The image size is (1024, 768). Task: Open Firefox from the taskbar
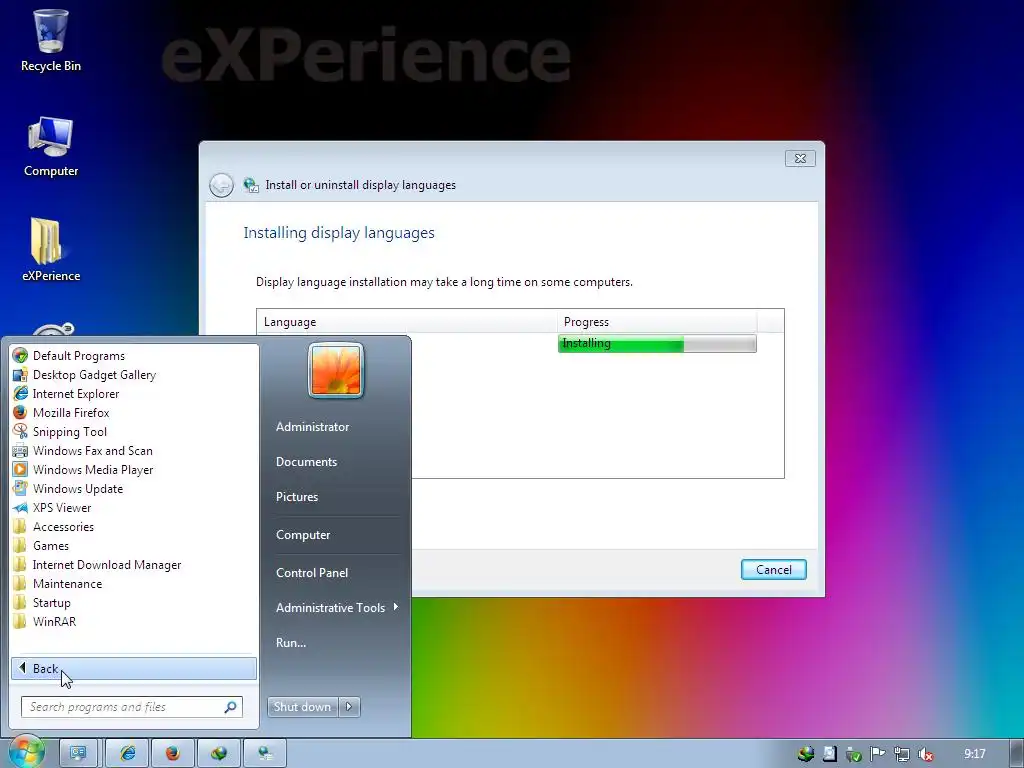[173, 753]
